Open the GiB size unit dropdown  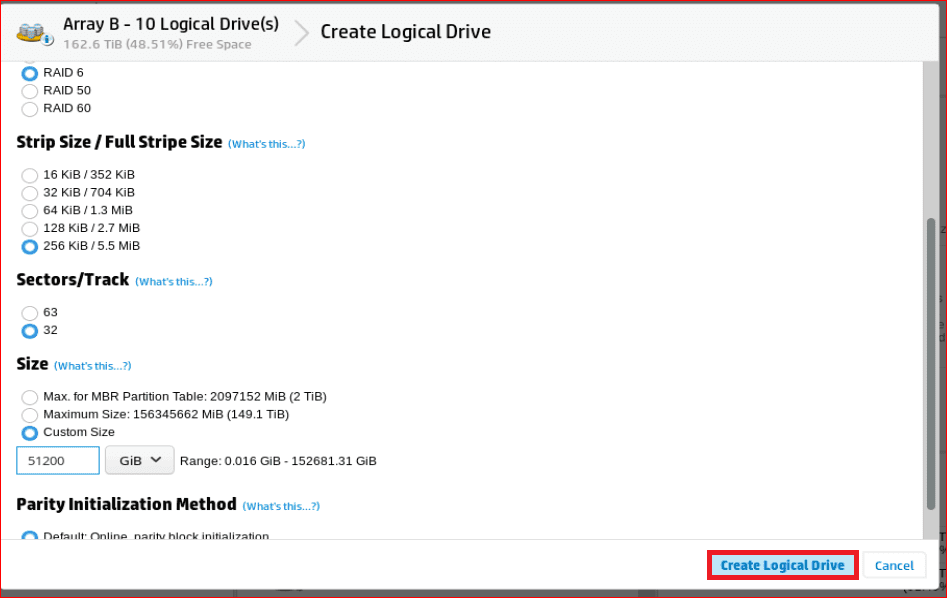pyautogui.click(x=139, y=460)
